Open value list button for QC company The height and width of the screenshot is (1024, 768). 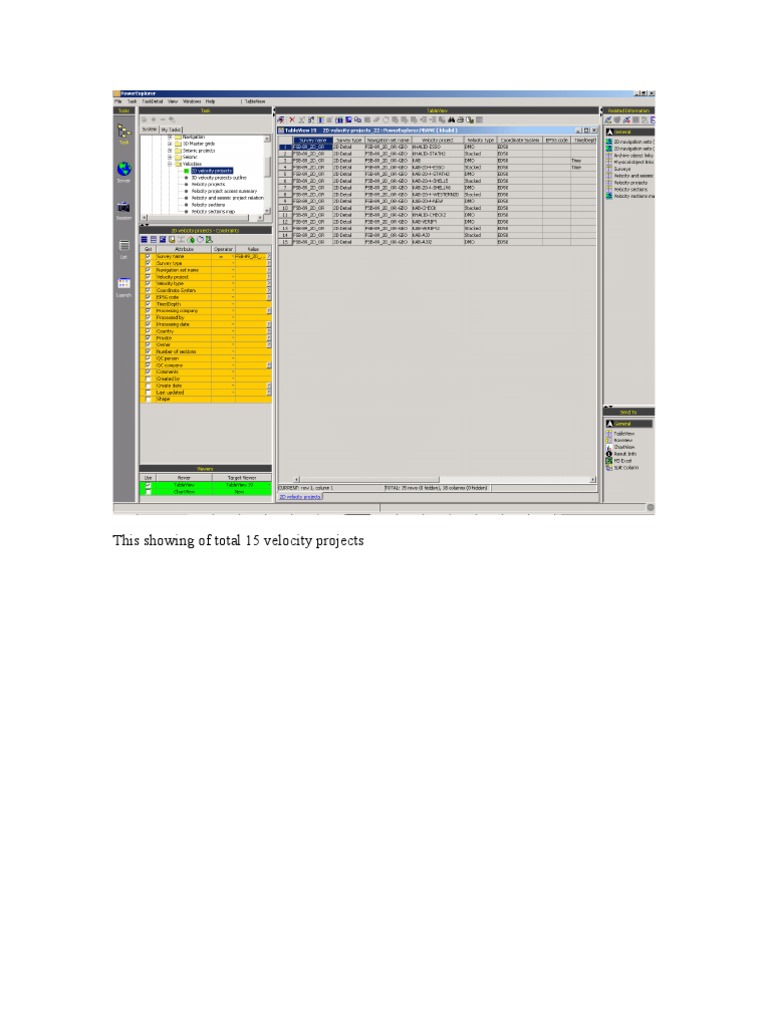pyautogui.click(x=268, y=365)
